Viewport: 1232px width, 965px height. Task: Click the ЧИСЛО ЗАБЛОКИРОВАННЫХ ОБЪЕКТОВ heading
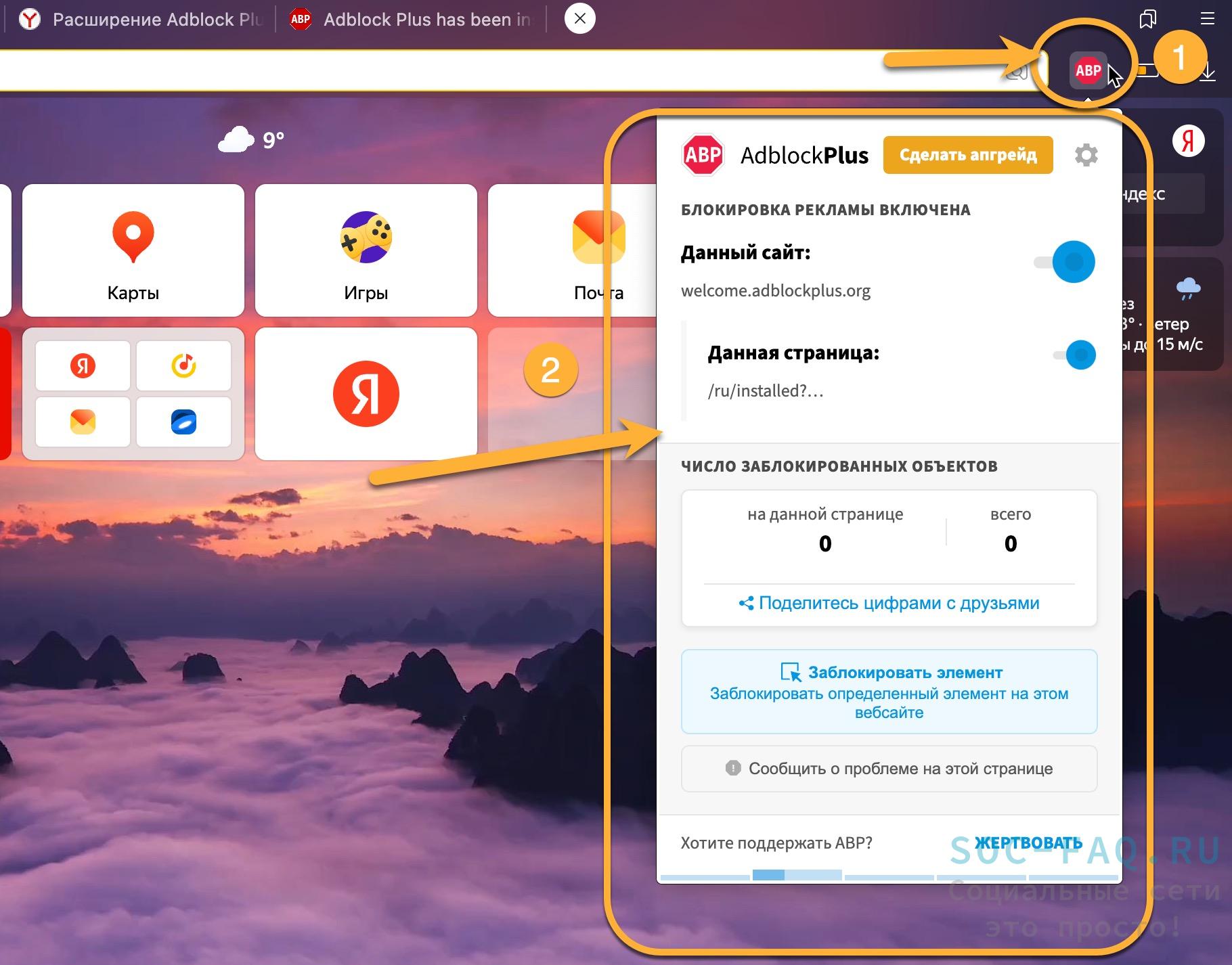[x=839, y=466]
